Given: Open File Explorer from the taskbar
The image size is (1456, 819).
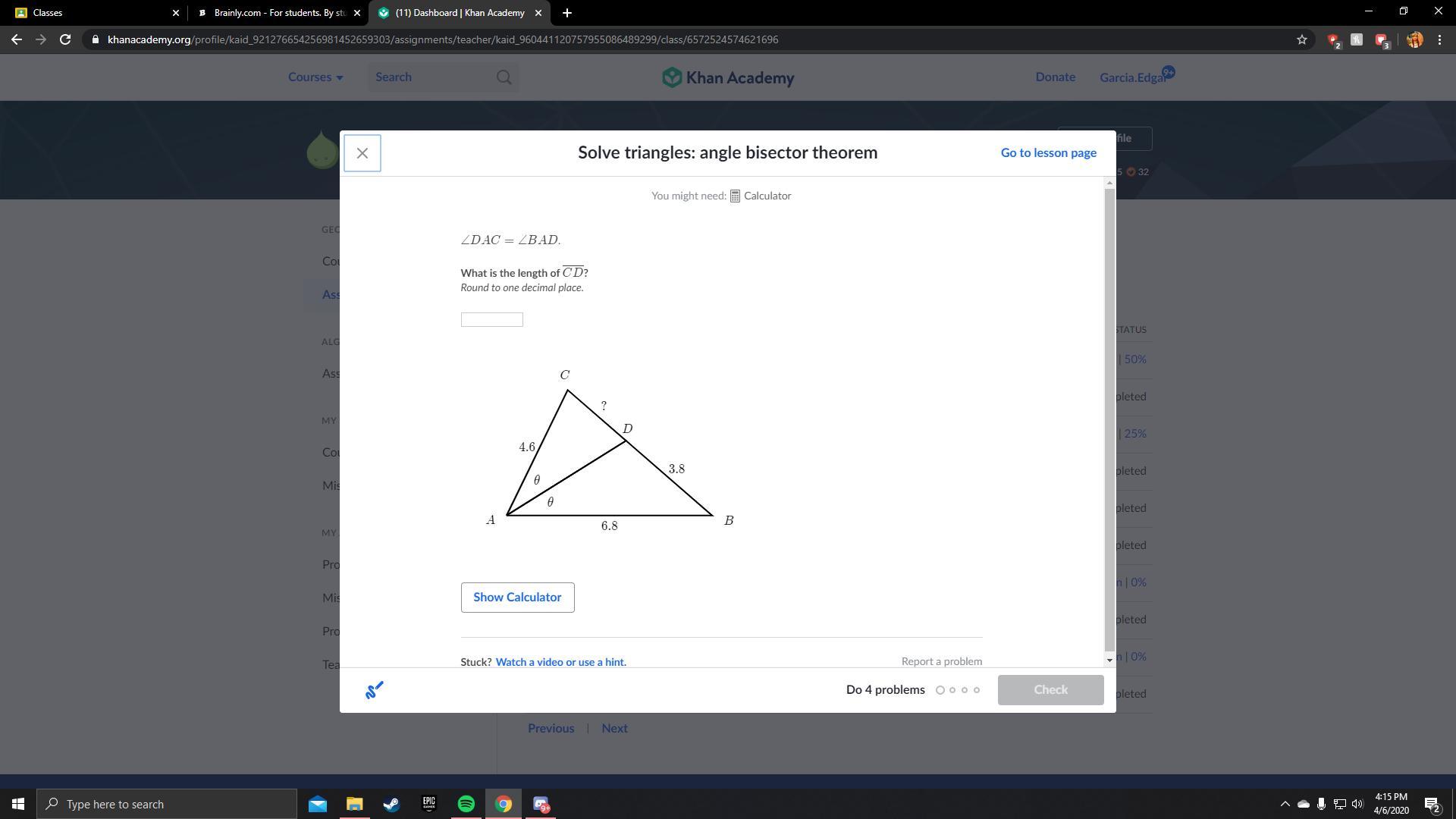Looking at the screenshot, I should 355,804.
